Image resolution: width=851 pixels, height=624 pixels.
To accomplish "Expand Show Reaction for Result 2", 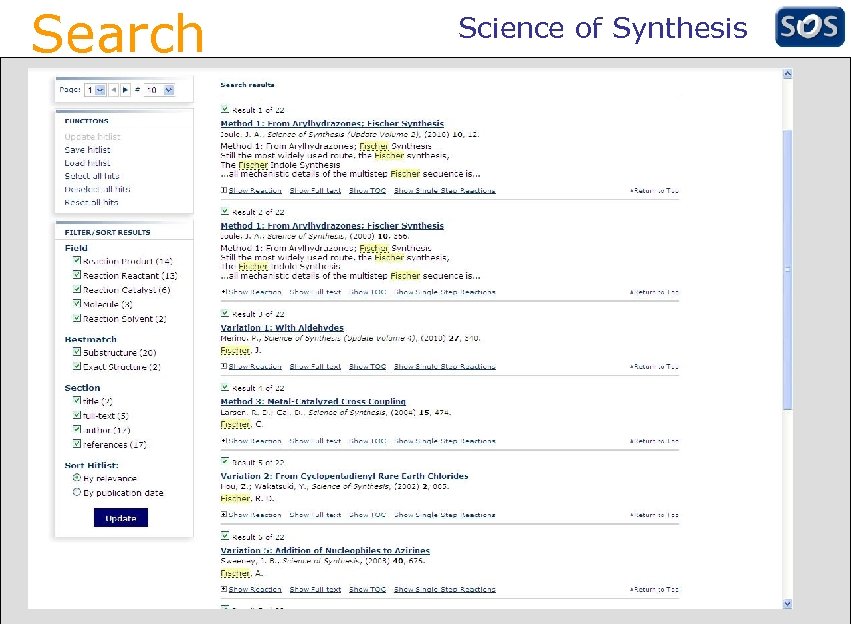I will pos(252,292).
